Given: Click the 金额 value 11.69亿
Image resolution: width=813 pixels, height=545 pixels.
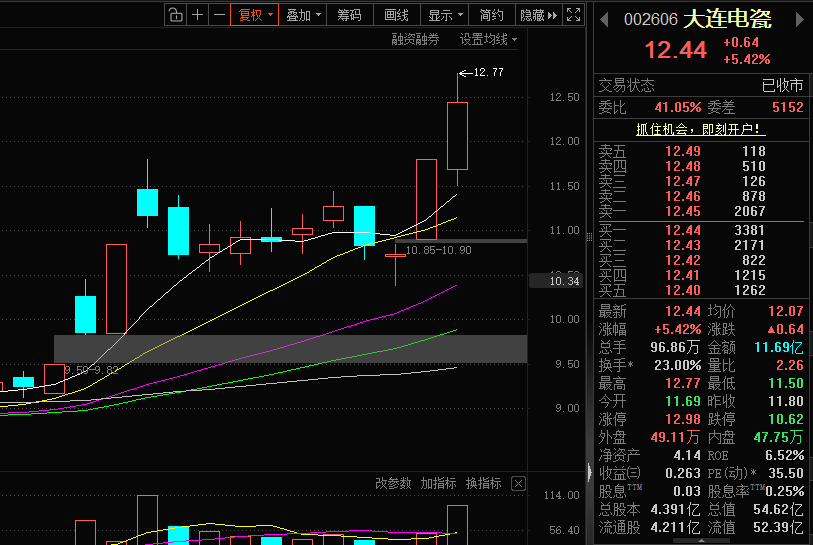Looking at the screenshot, I should 779,347.
